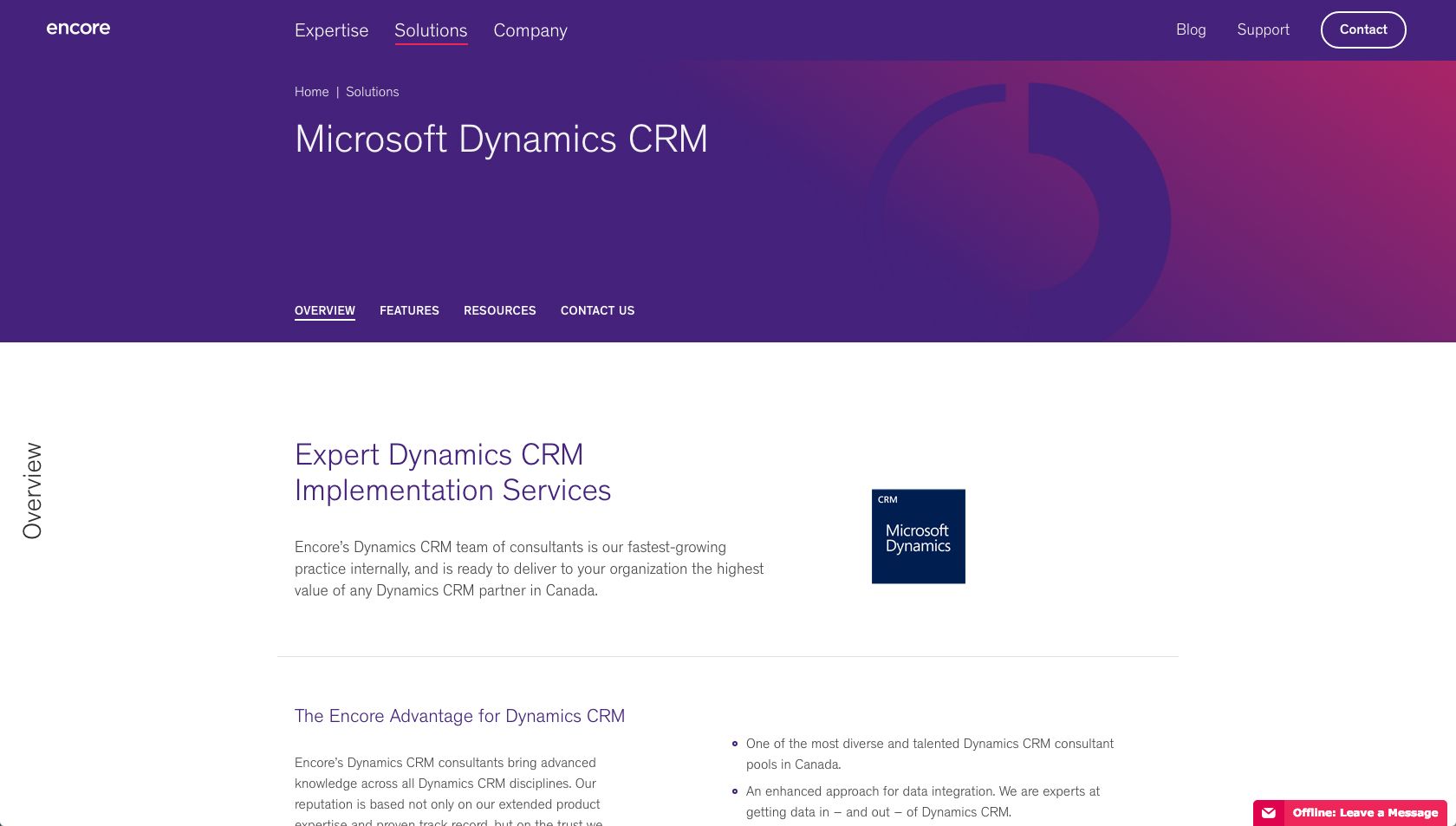This screenshot has width=1456, height=826.
Task: Open the Company menu
Action: point(530,30)
